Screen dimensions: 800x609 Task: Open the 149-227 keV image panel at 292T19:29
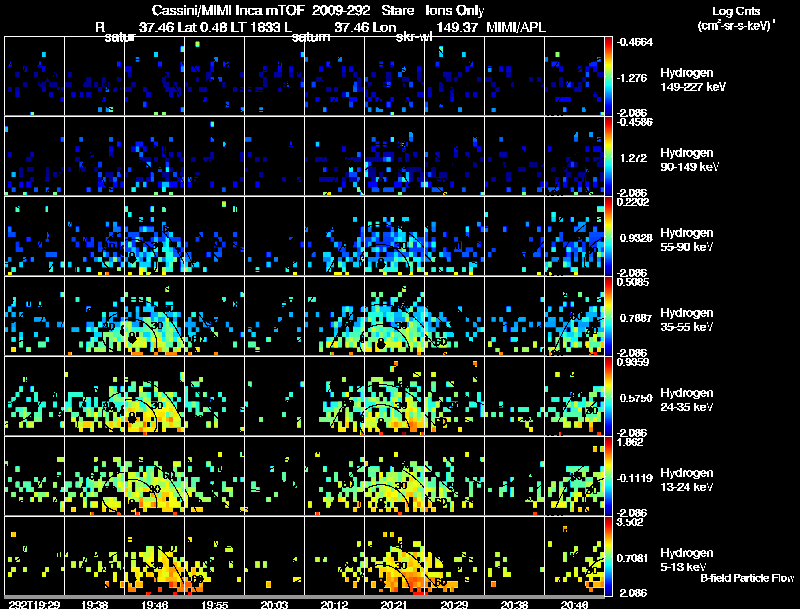click(34, 75)
